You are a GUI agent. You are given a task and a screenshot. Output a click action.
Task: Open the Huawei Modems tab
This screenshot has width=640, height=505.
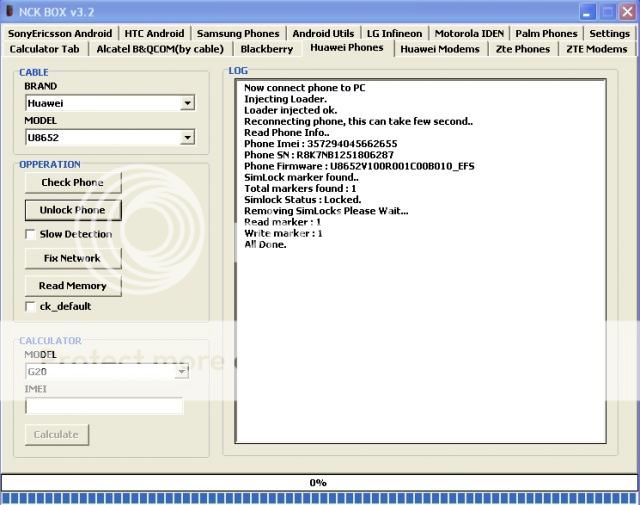tap(439, 48)
